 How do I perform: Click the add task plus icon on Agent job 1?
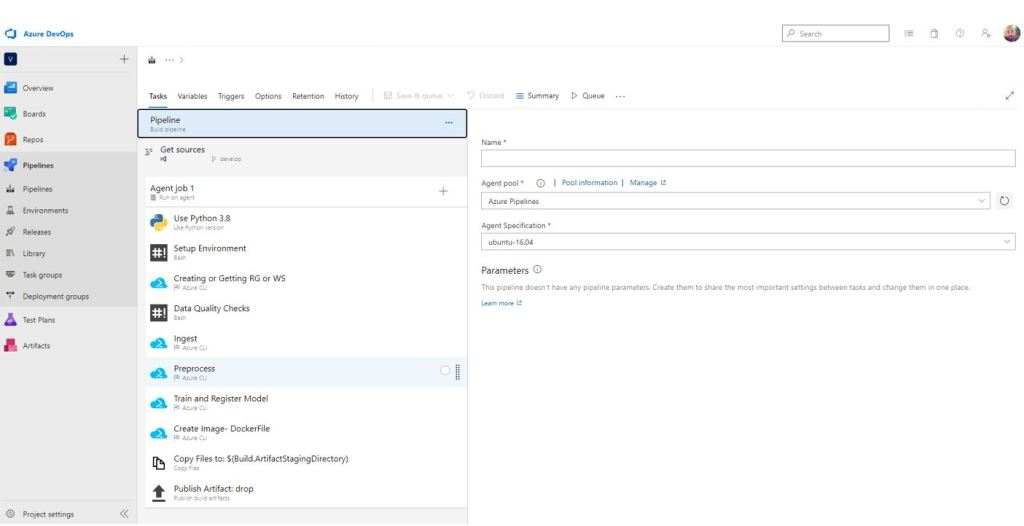pyautogui.click(x=443, y=190)
